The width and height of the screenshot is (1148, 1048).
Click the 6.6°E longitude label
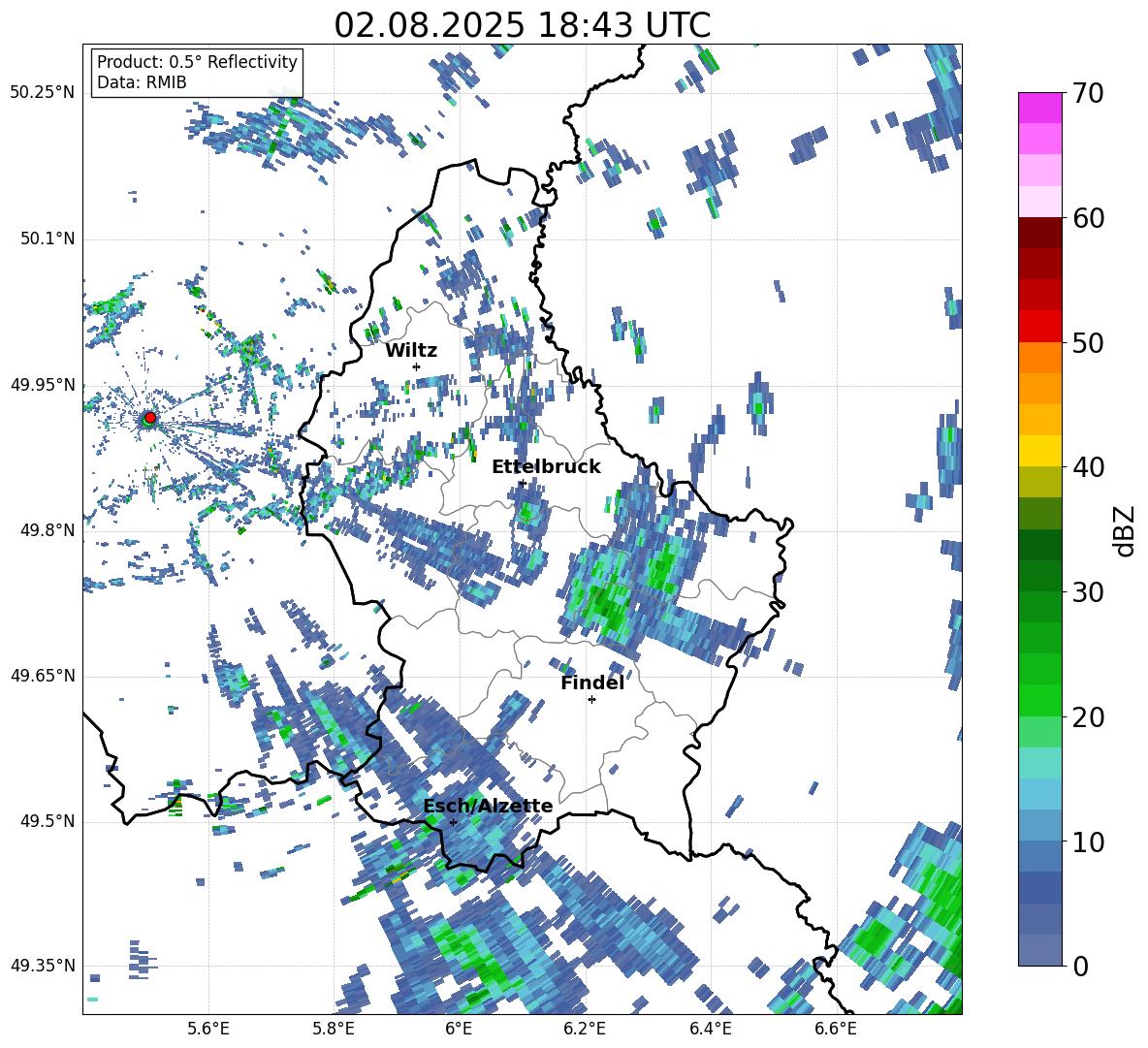(x=836, y=1029)
